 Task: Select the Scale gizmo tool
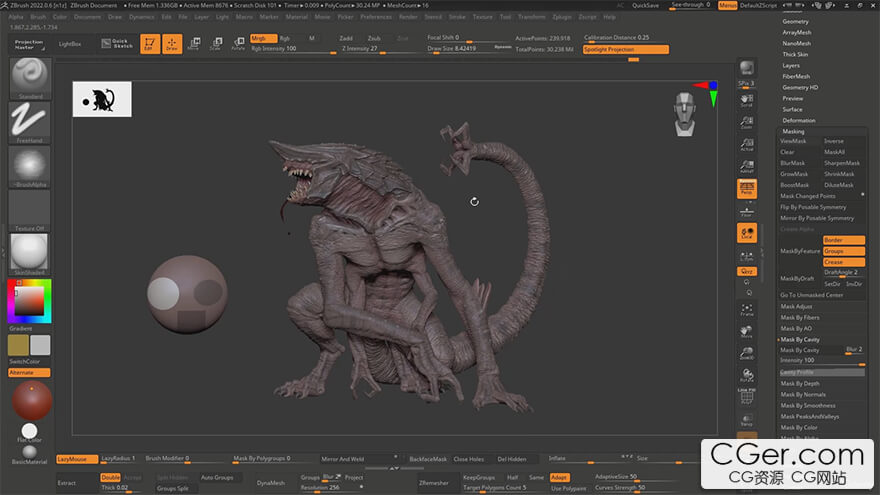coord(216,44)
